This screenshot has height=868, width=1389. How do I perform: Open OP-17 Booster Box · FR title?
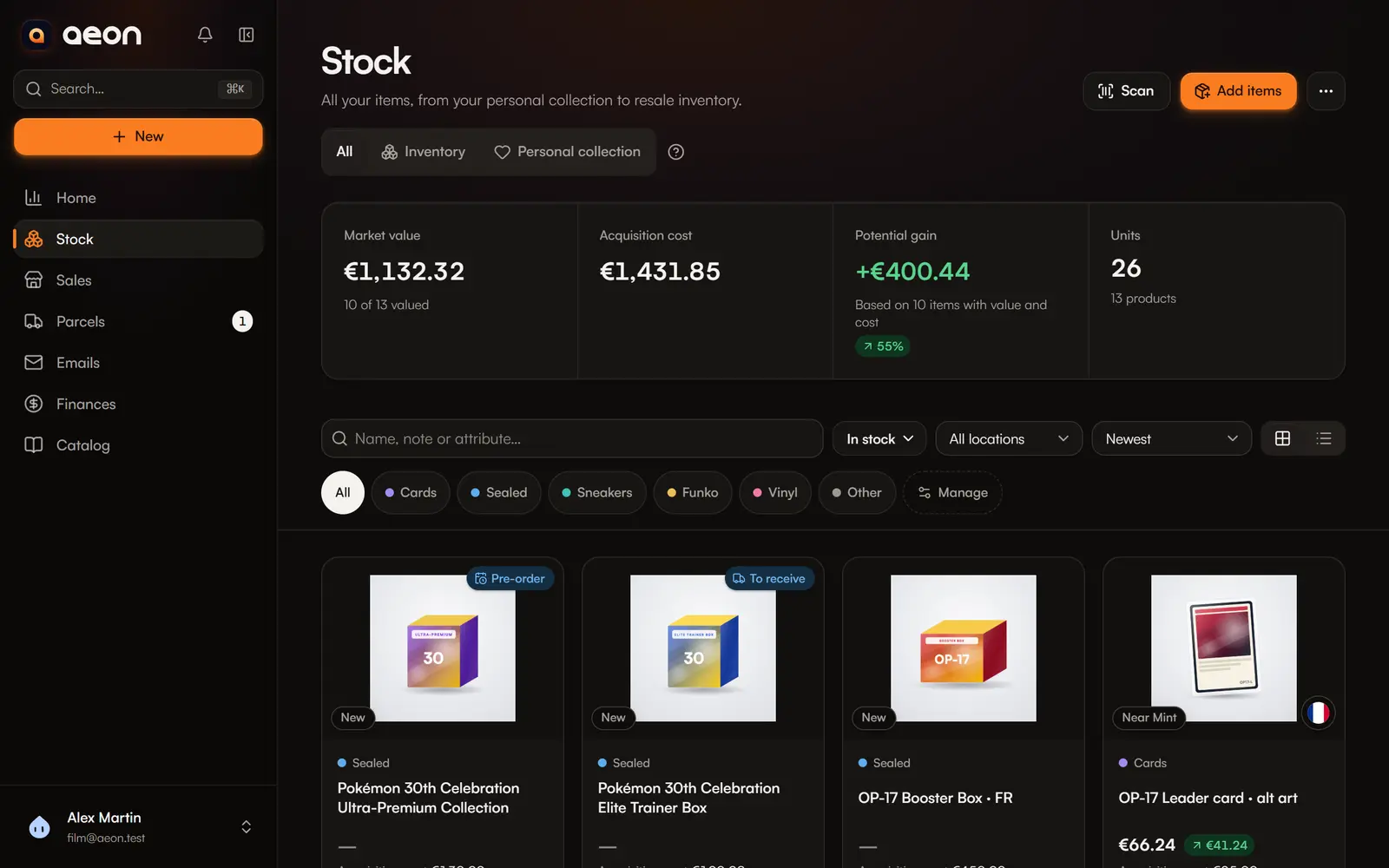coord(936,798)
